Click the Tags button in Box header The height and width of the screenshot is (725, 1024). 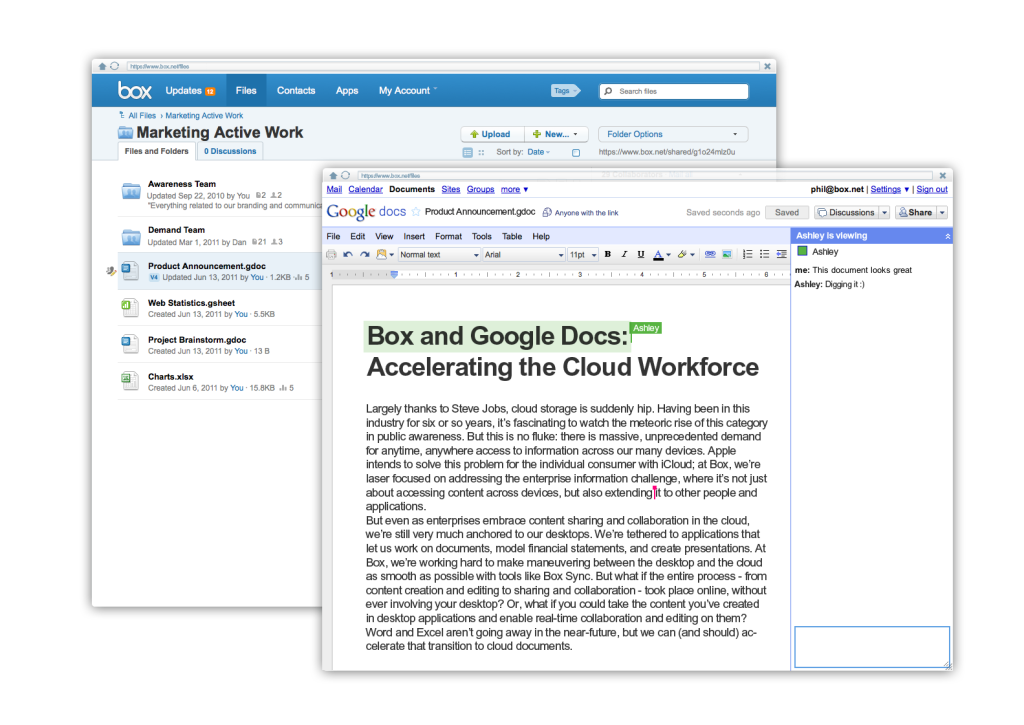566,91
